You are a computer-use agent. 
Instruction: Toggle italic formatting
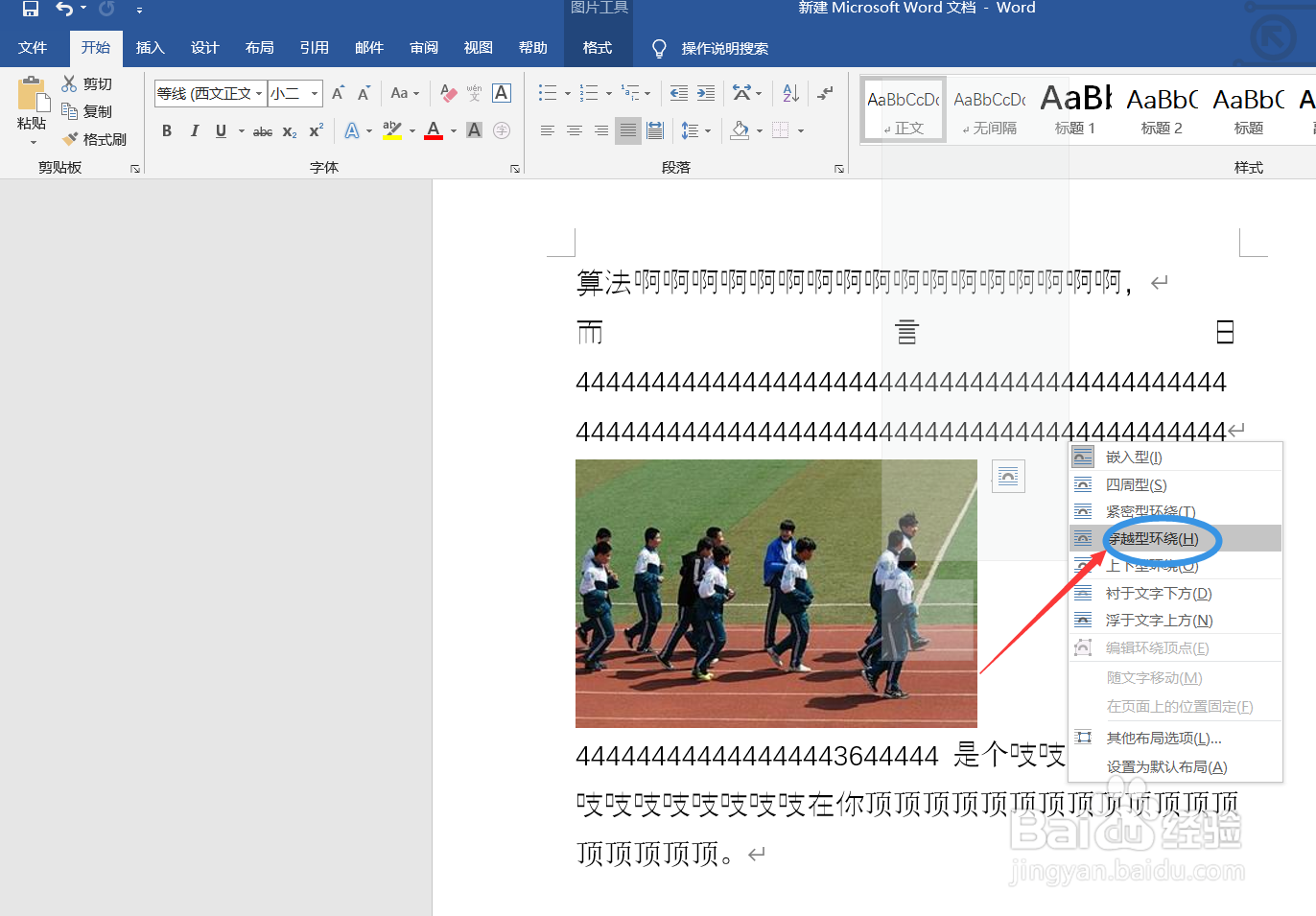pyautogui.click(x=195, y=130)
